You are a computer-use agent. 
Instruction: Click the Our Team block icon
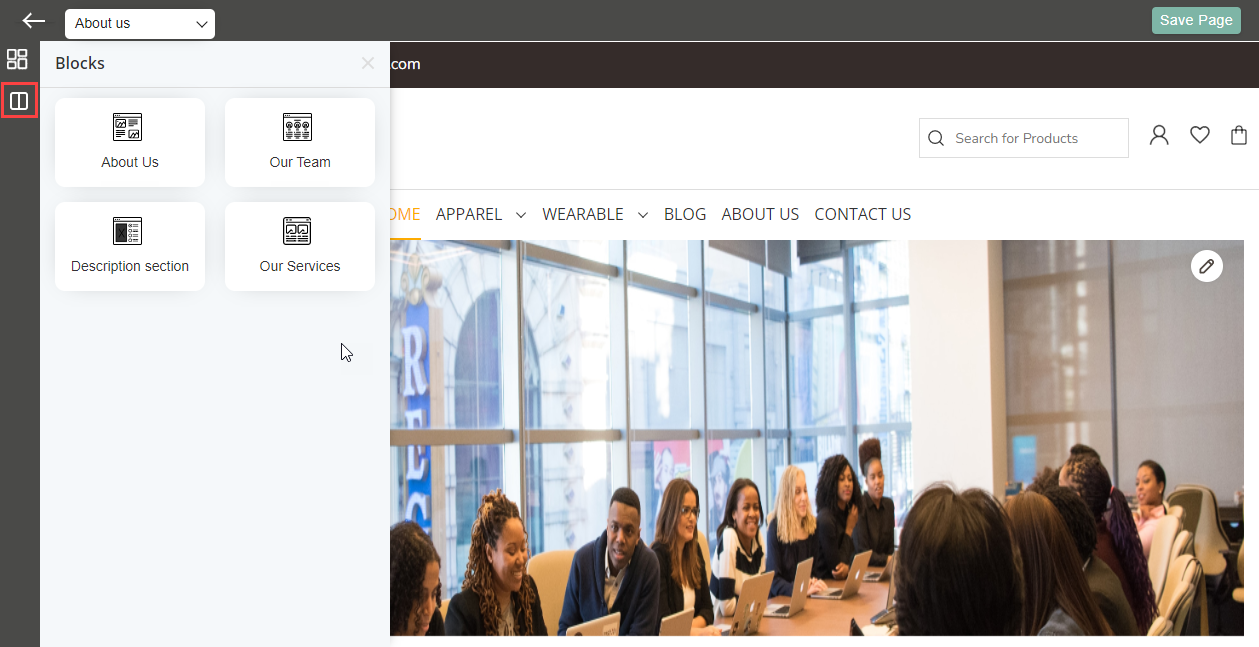(297, 127)
